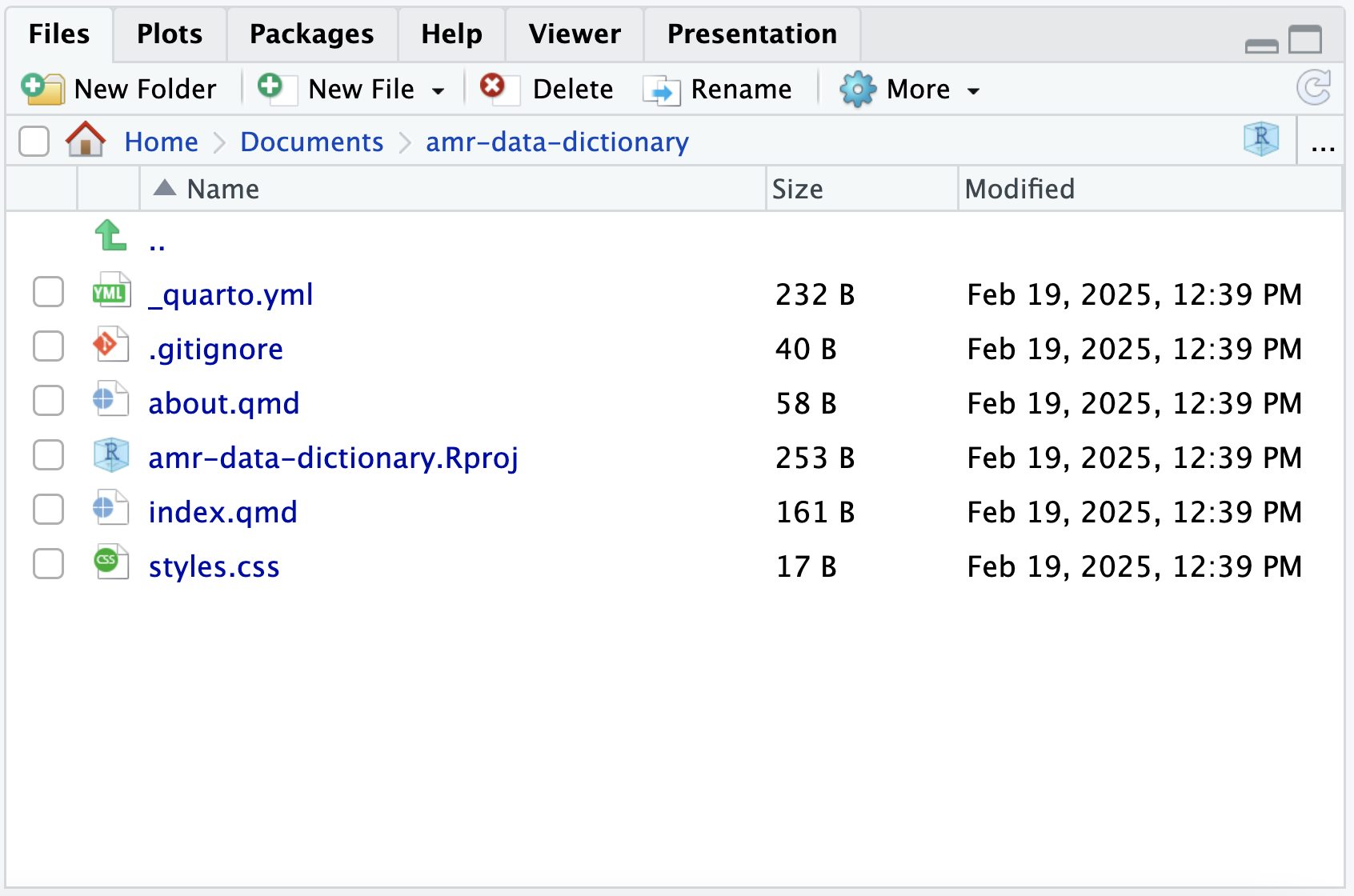
Task: Switch to the Help tab
Action: [452, 34]
